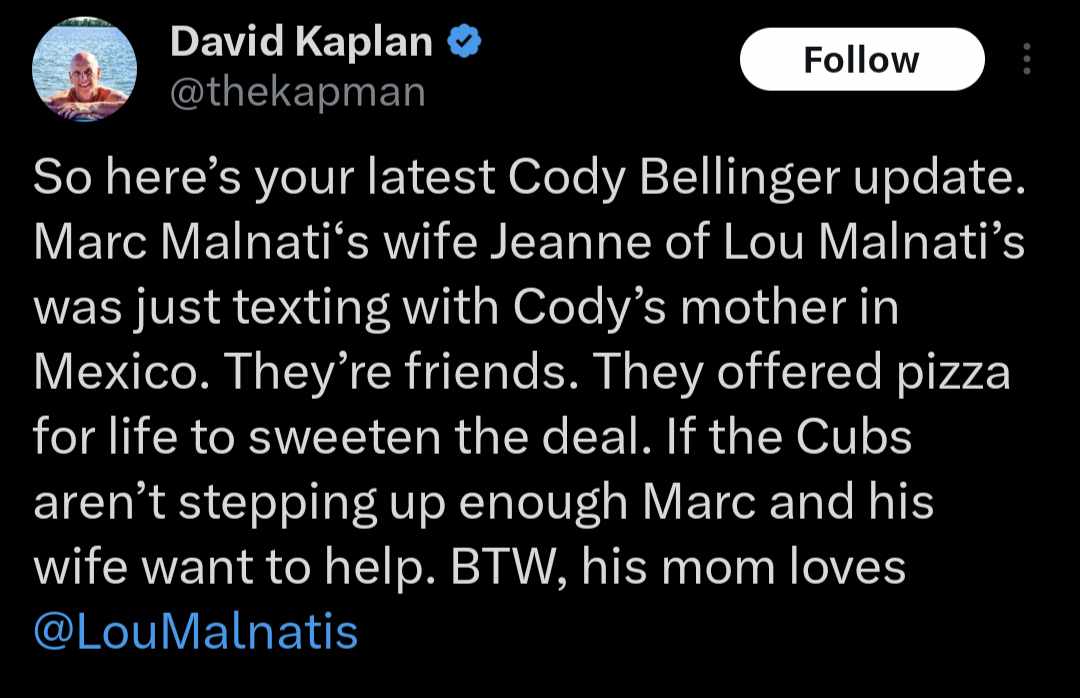The image size is (1080, 698).
Task: Click the word 'BTW' in the tweet
Action: click(x=502, y=568)
